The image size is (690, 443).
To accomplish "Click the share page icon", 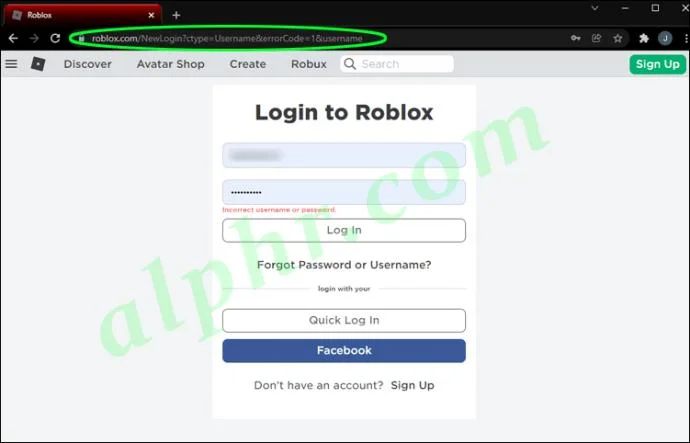I will (x=596, y=38).
